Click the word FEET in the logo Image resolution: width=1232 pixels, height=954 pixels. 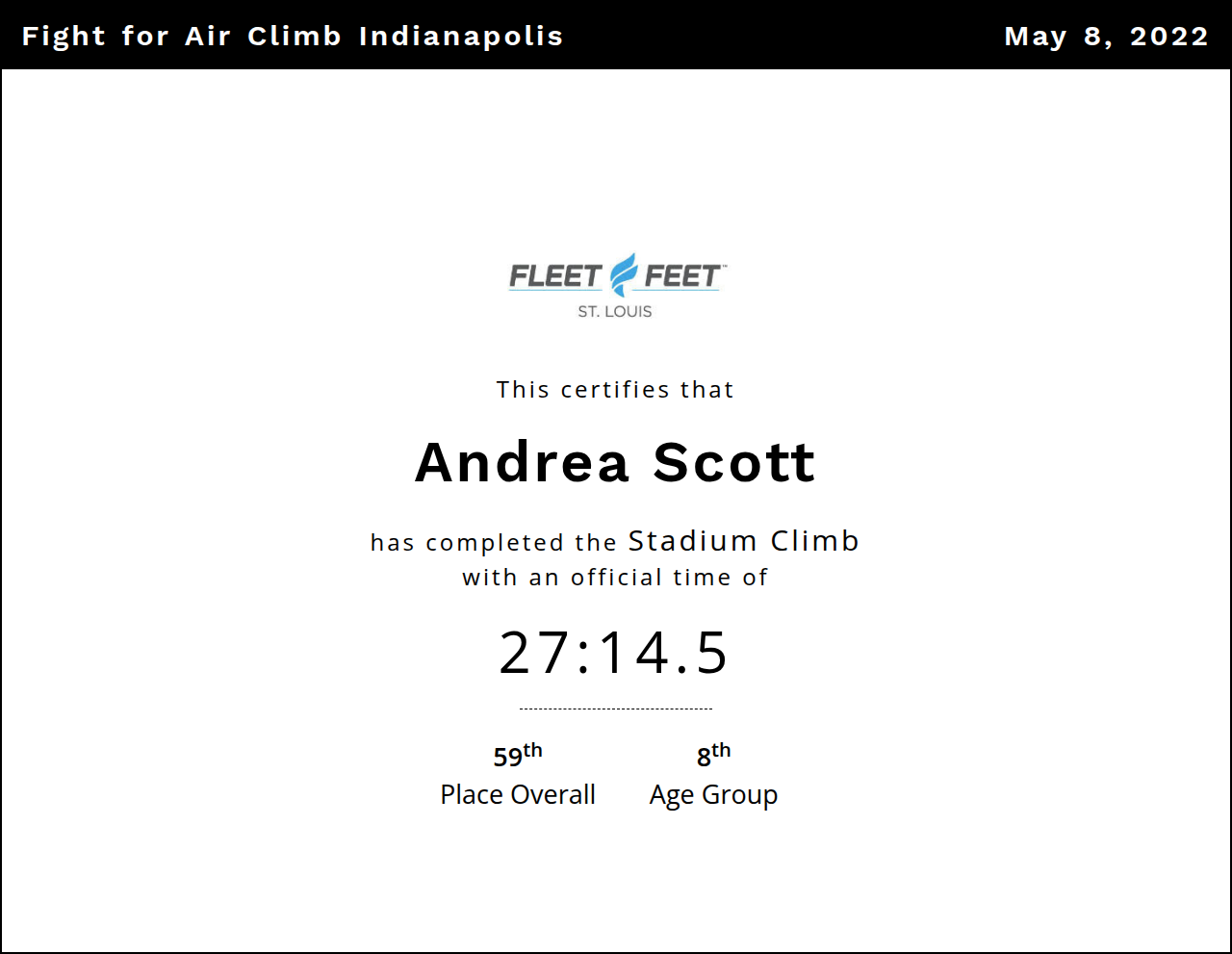point(681,277)
